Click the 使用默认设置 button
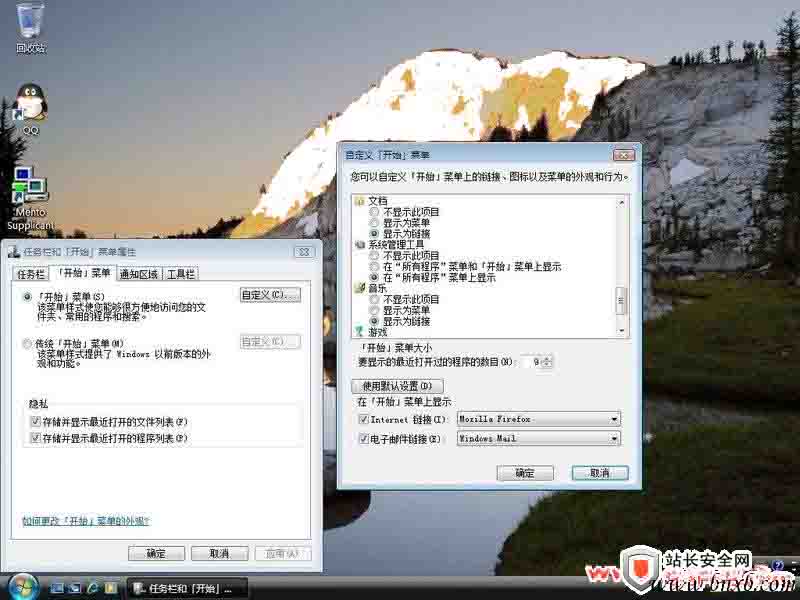Viewport: 800px width, 600px height. [x=397, y=386]
